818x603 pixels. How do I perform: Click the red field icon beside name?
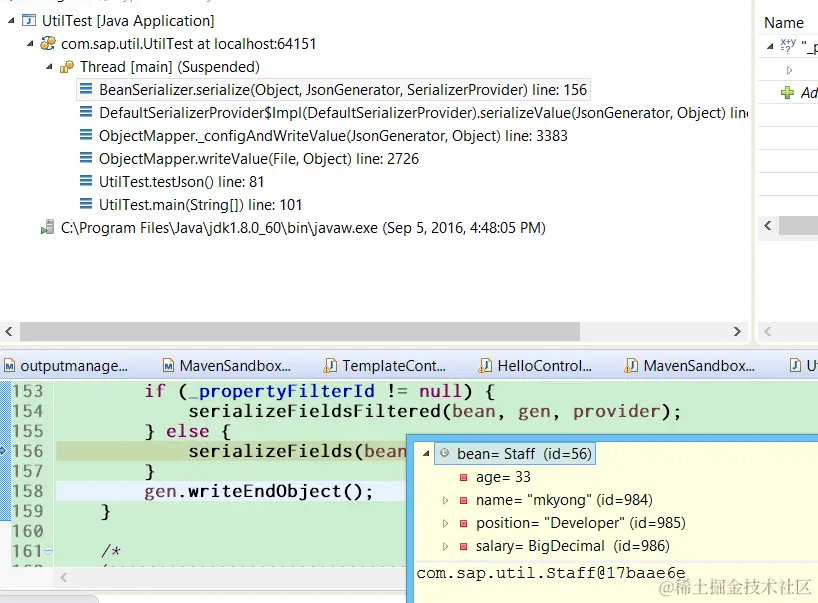463,500
